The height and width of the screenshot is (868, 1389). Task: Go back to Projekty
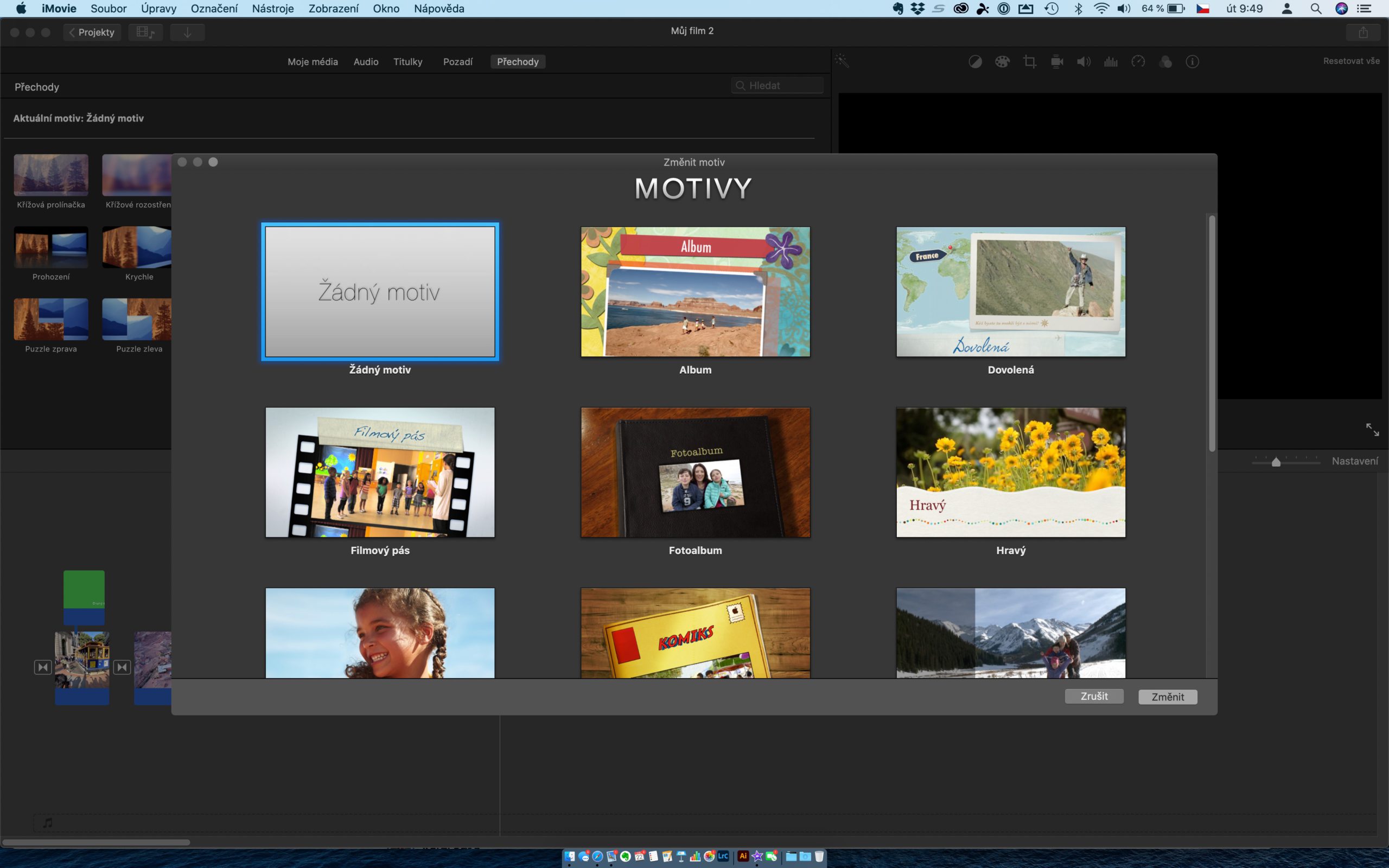point(92,32)
